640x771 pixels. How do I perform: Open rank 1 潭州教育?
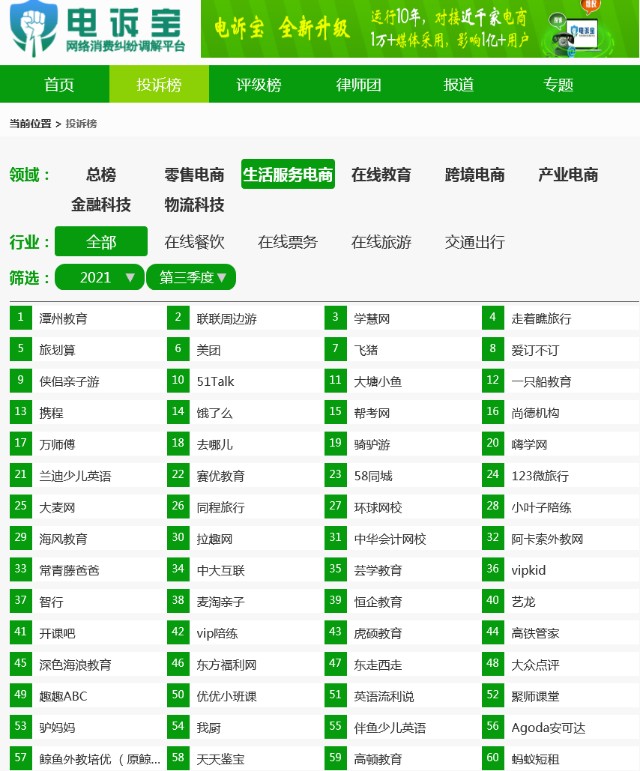[63, 319]
